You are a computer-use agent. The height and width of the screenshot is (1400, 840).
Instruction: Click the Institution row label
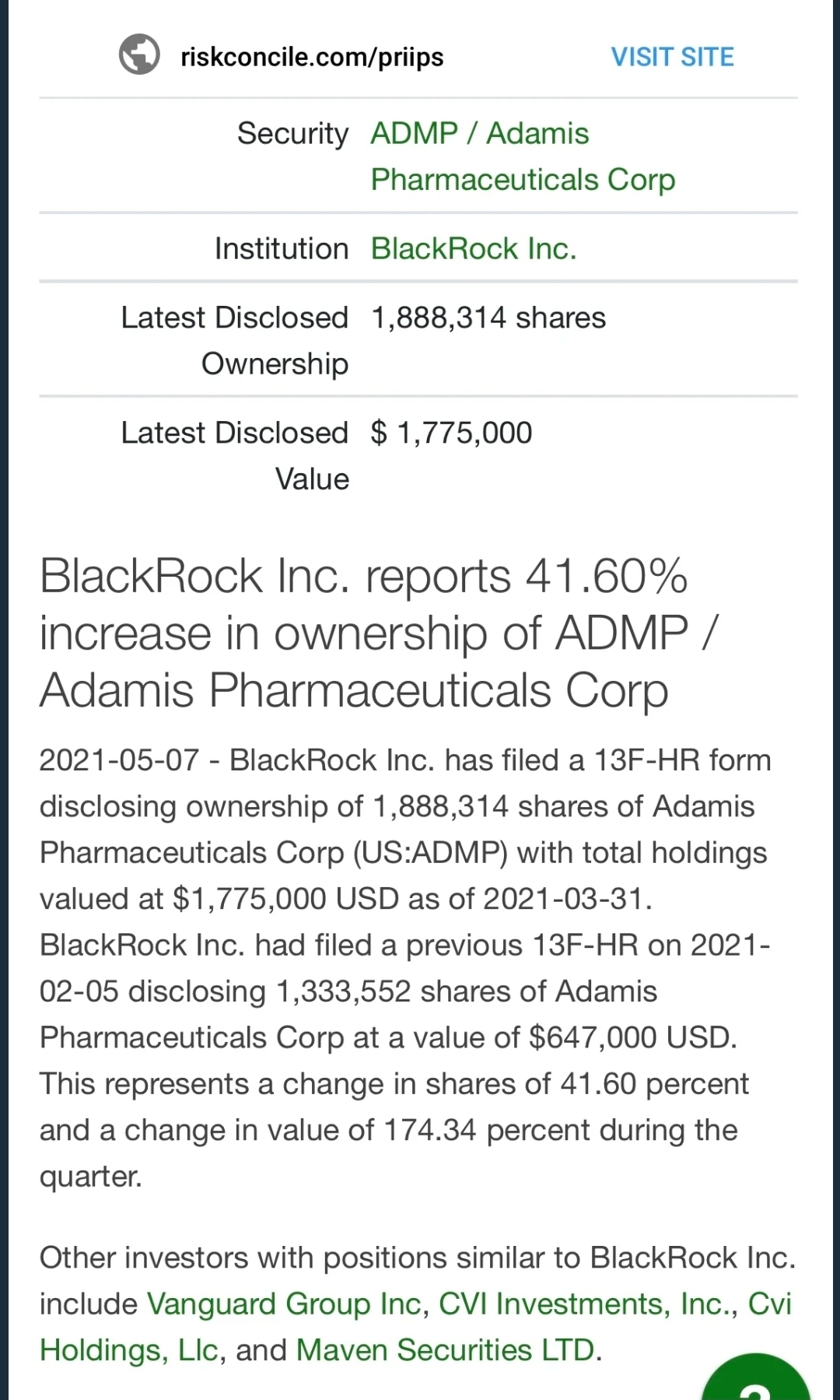tap(281, 249)
